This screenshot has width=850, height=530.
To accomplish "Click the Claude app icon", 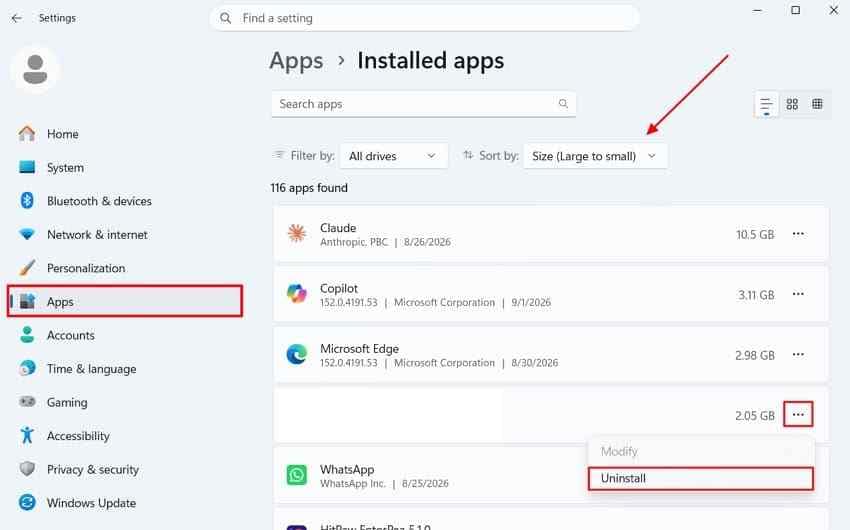I will pos(297,234).
